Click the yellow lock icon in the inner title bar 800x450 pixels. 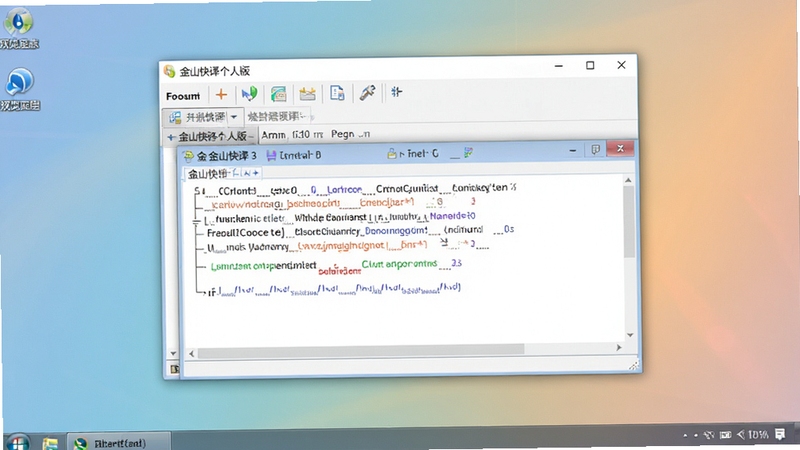392,154
